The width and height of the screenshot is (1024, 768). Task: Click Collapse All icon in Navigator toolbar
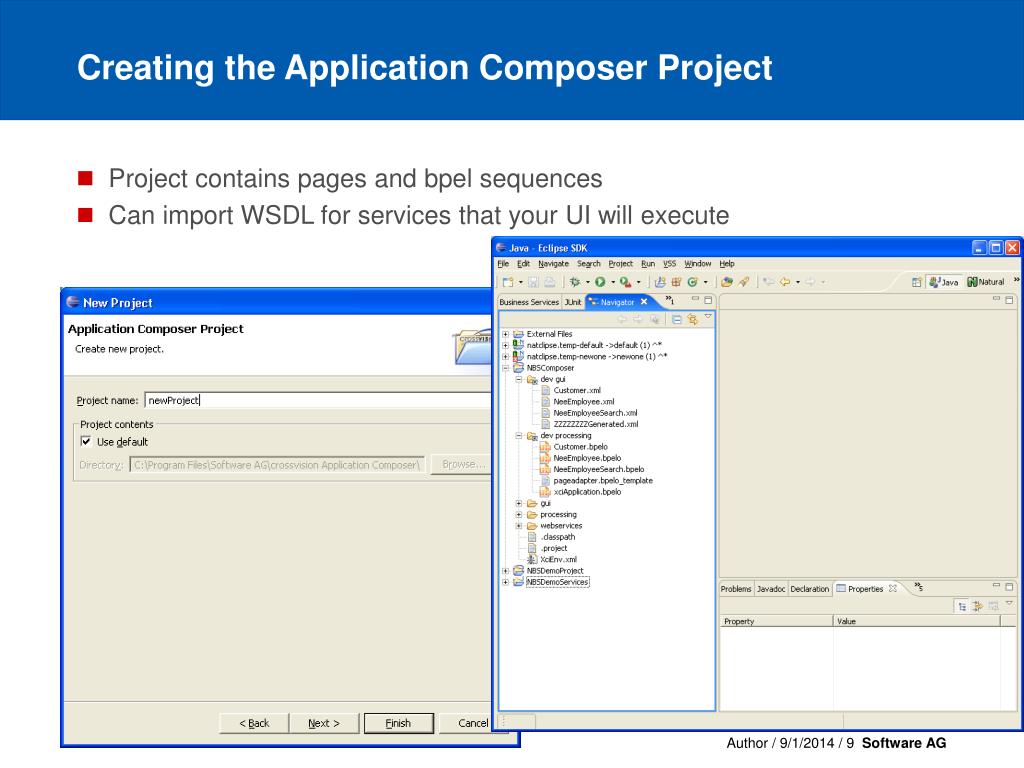[x=677, y=319]
